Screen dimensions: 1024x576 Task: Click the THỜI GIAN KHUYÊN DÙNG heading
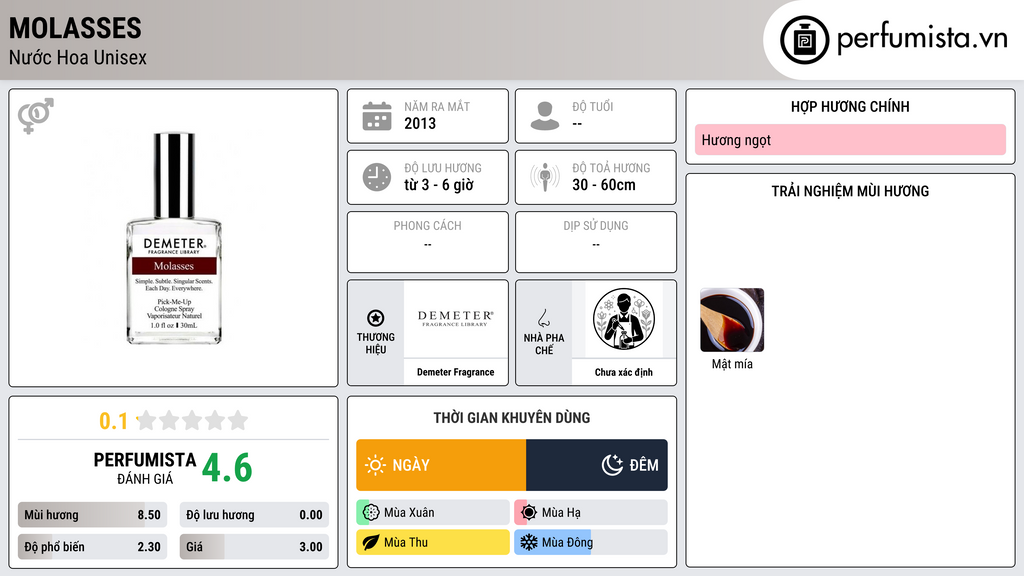point(512,418)
